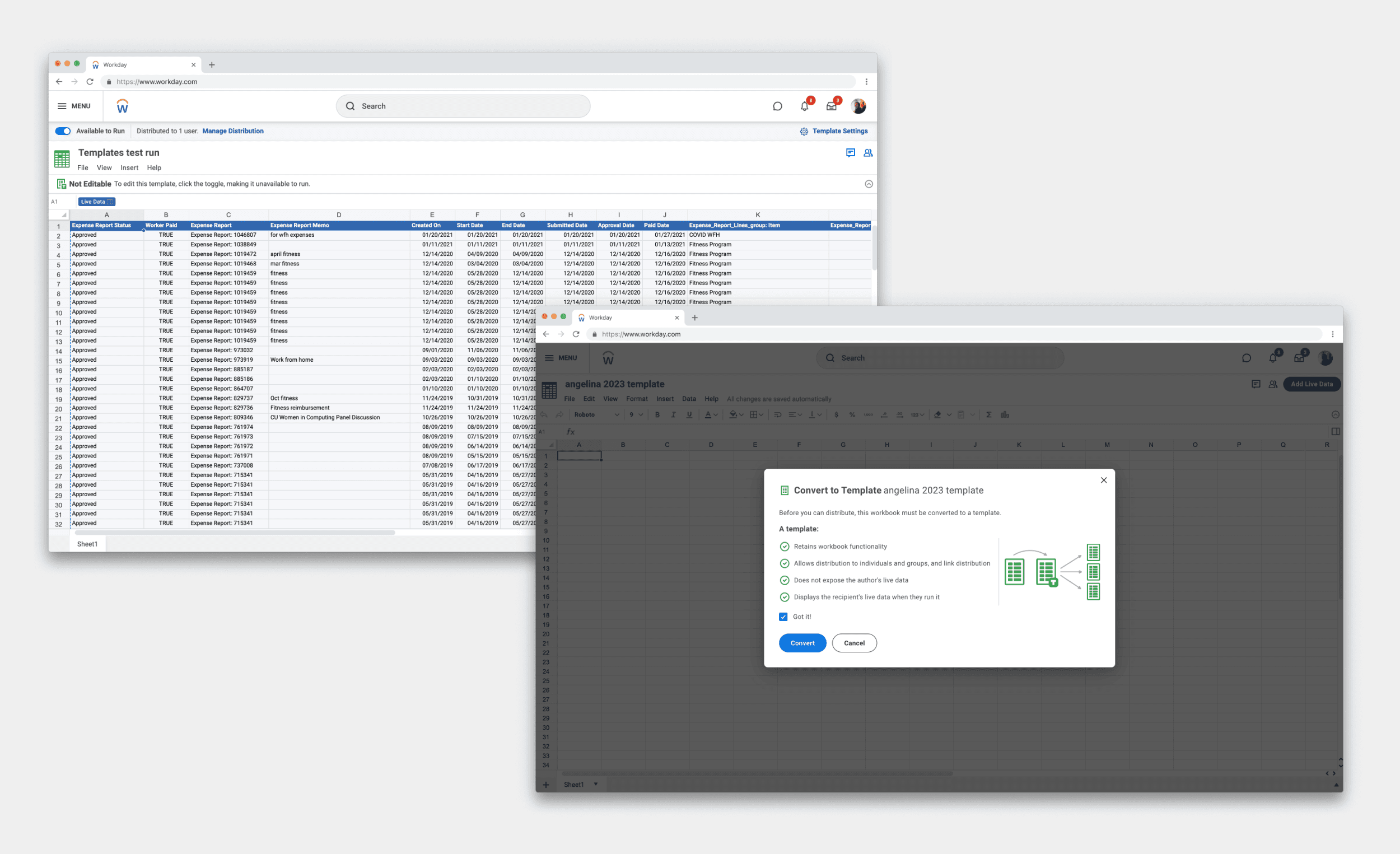Open comments icon beside Templates test run title
This screenshot has width=1400, height=854.
[x=851, y=153]
